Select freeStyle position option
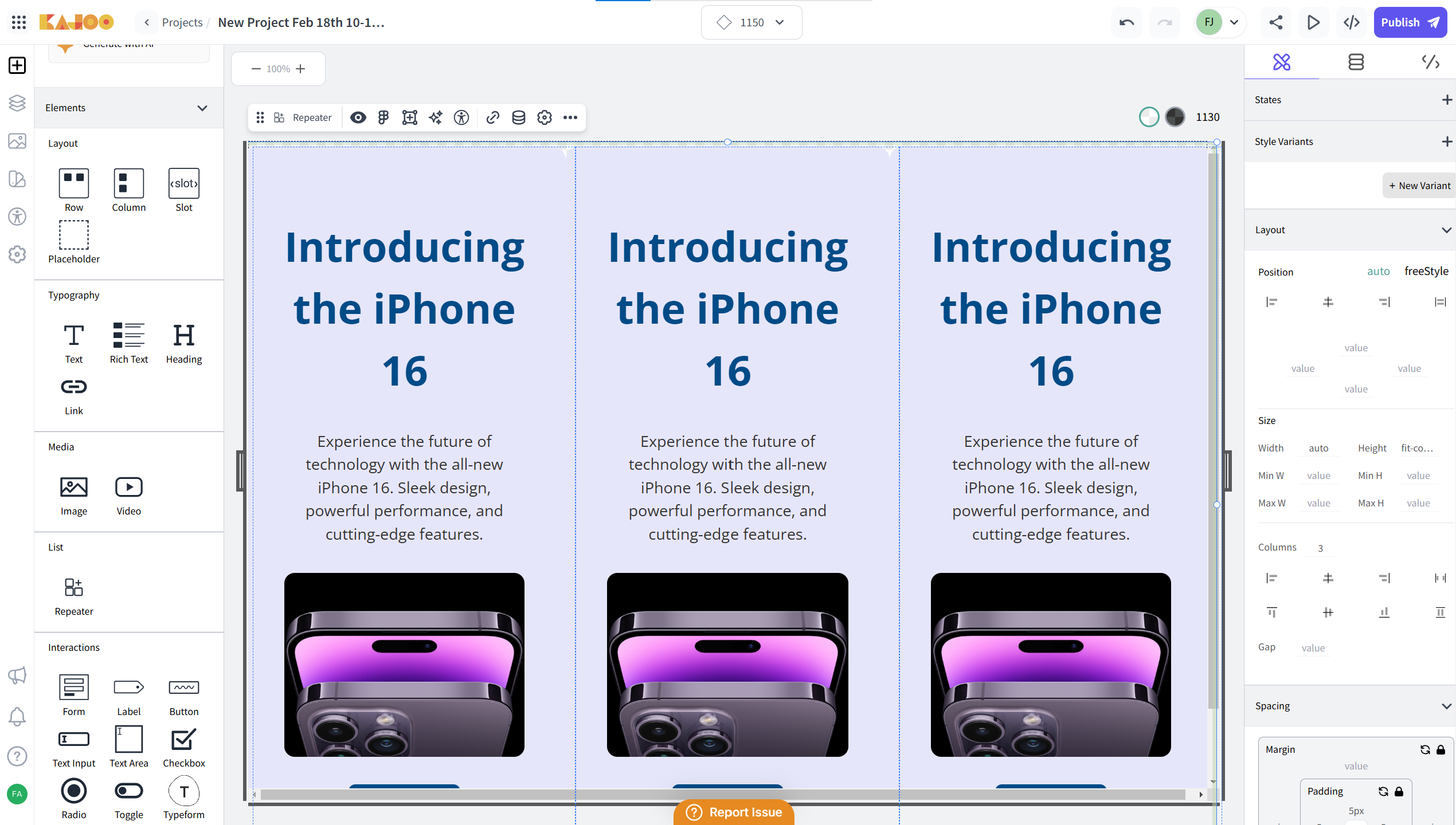The height and width of the screenshot is (825, 1456). coord(1426,271)
